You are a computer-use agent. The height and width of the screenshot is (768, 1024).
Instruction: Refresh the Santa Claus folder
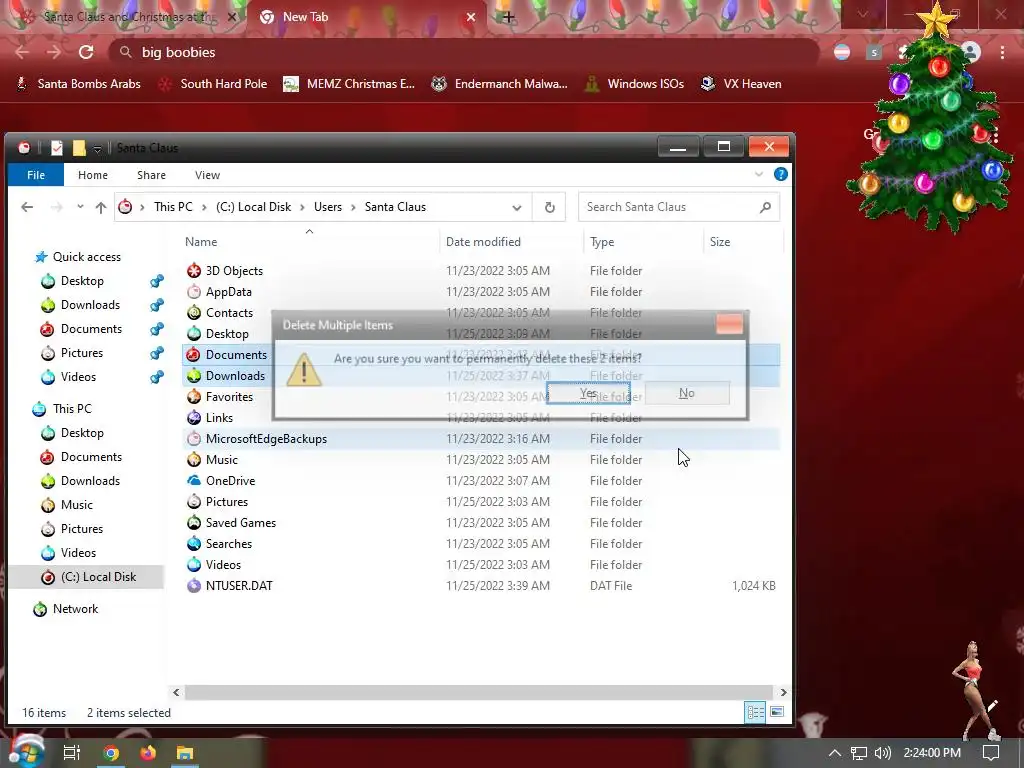tap(549, 207)
